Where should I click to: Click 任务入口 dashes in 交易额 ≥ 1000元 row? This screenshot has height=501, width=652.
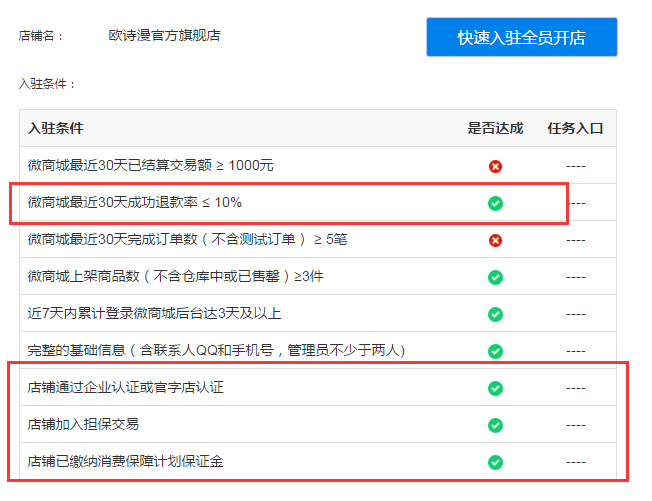click(575, 166)
